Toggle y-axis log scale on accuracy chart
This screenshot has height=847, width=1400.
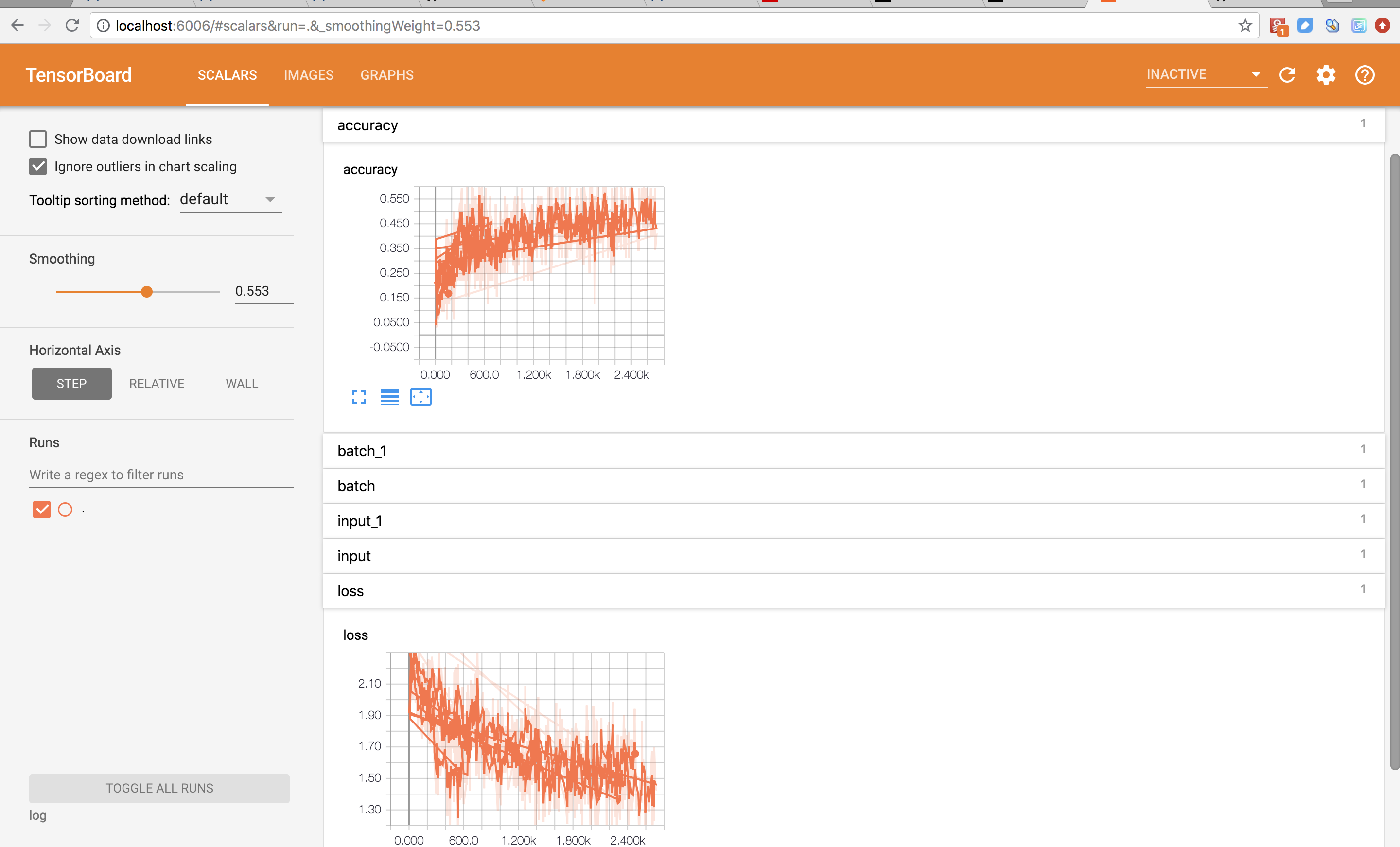click(x=390, y=397)
